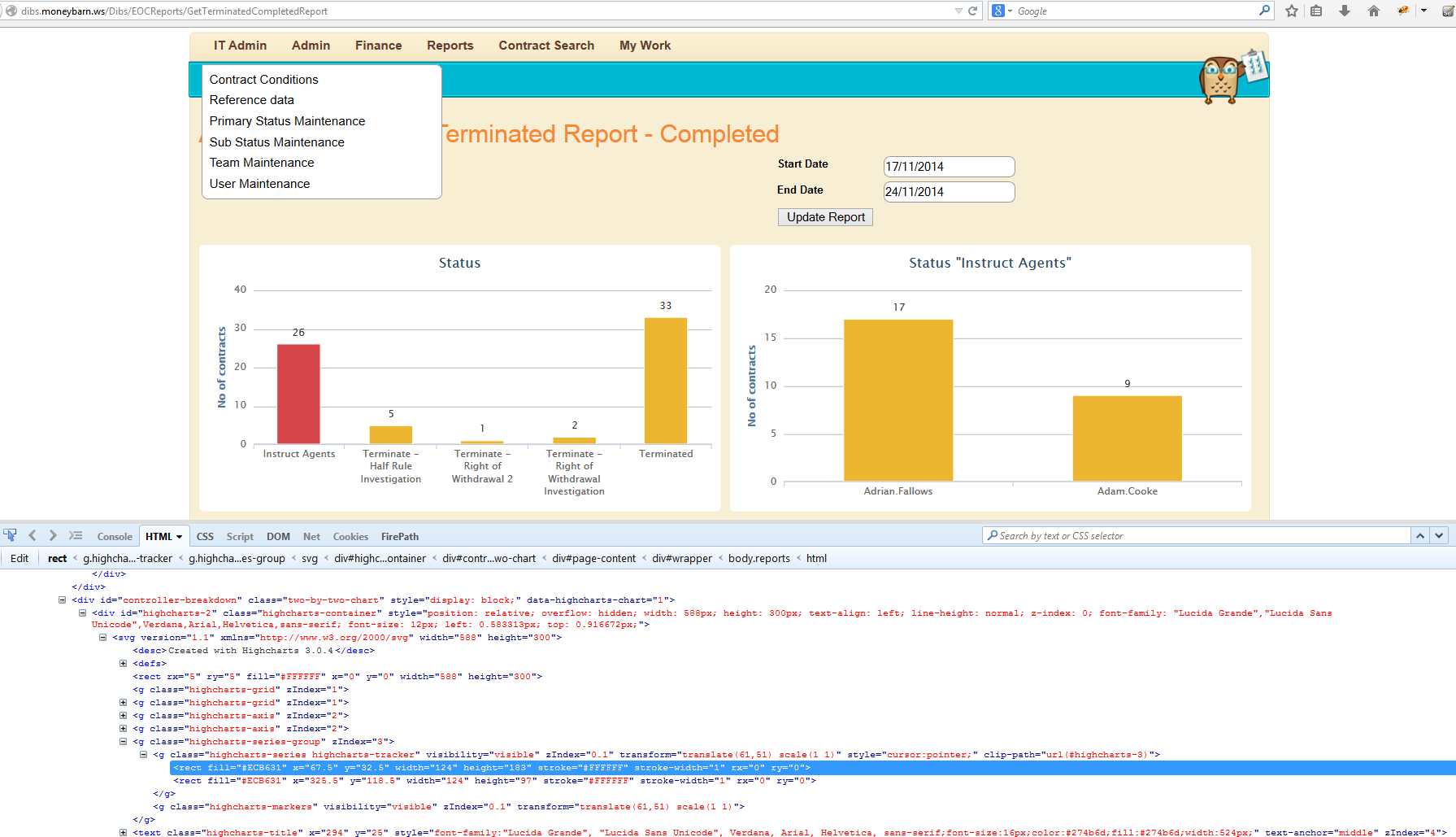Open the Finance menu
This screenshot has width=1456, height=837.
[x=379, y=46]
